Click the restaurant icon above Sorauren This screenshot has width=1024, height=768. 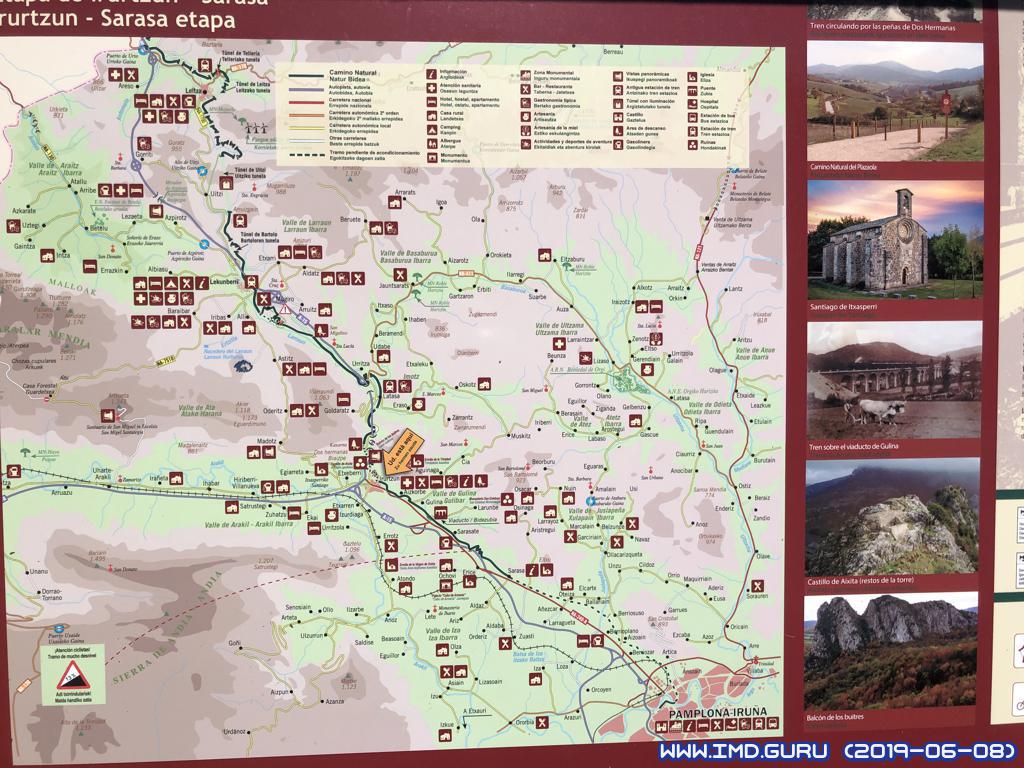click(x=757, y=586)
